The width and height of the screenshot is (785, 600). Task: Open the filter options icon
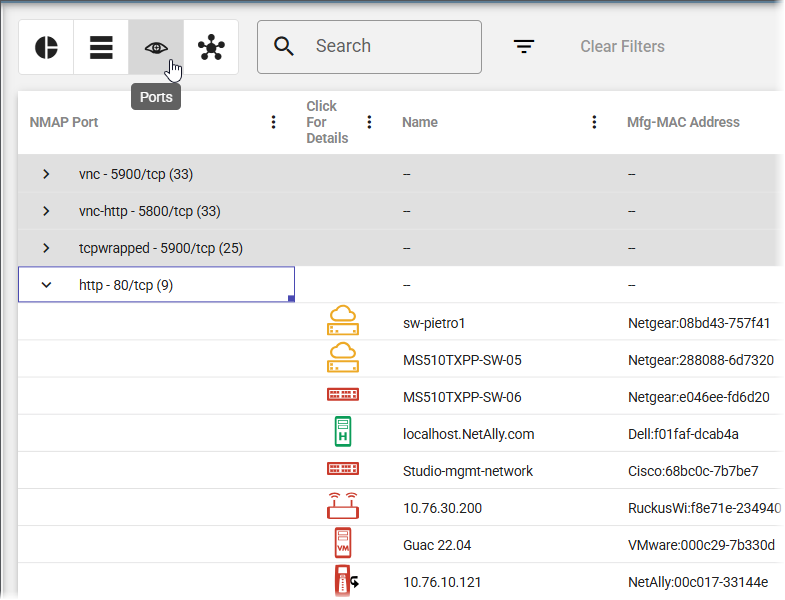click(524, 47)
